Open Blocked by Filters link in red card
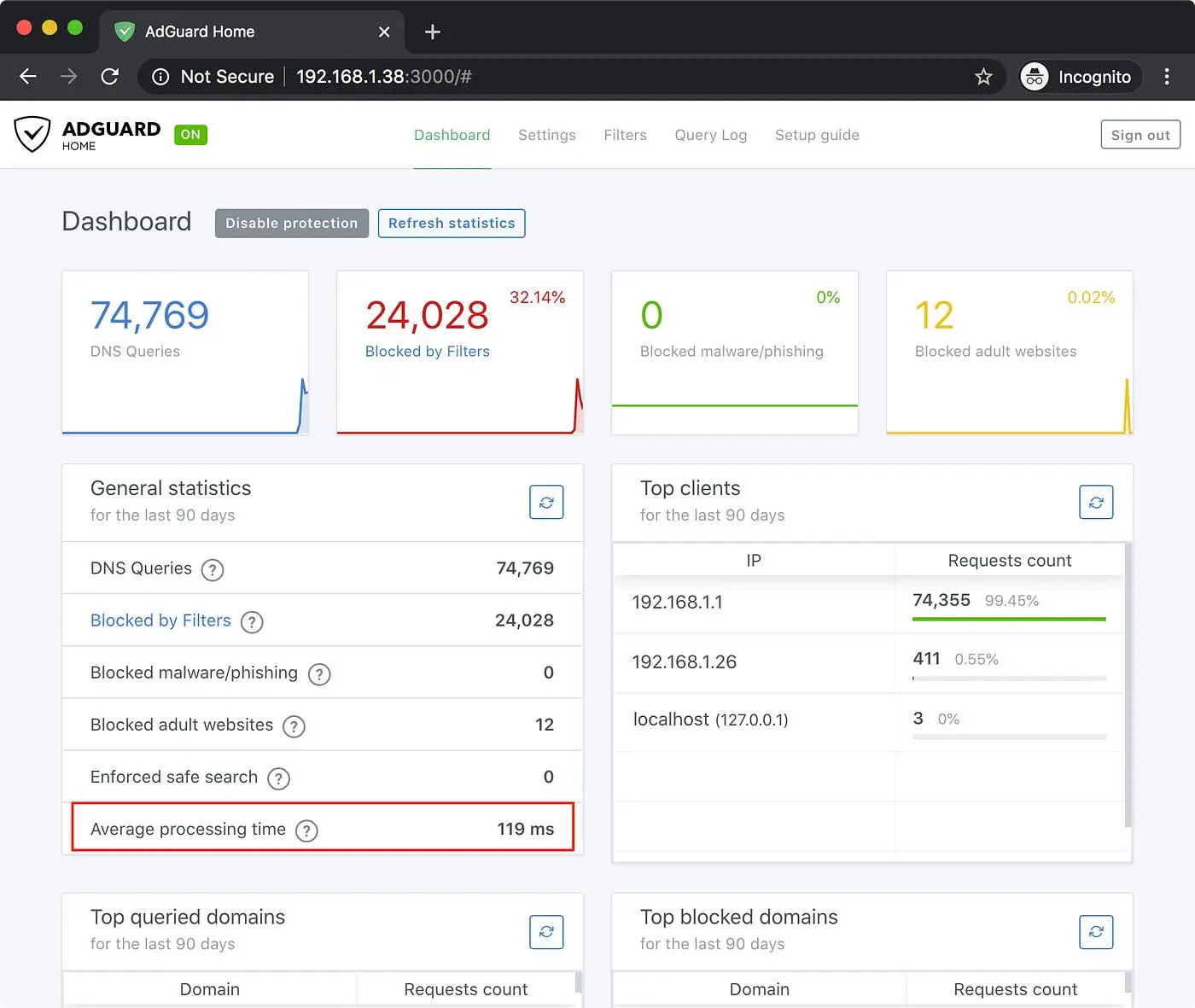 coord(428,352)
